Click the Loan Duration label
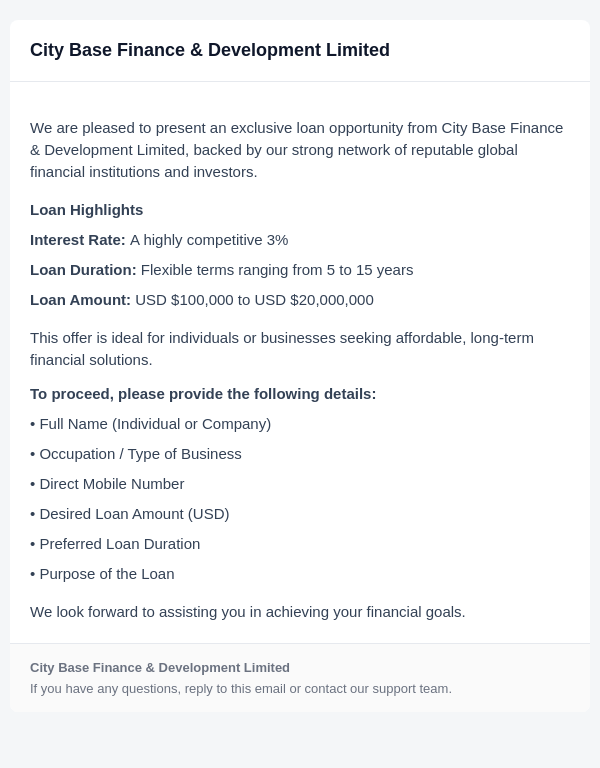 pos(83,270)
